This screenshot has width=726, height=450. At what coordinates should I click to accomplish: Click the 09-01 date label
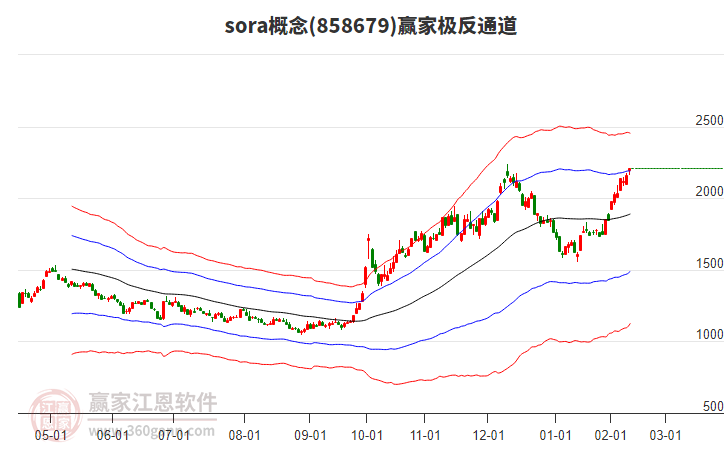coord(310,435)
